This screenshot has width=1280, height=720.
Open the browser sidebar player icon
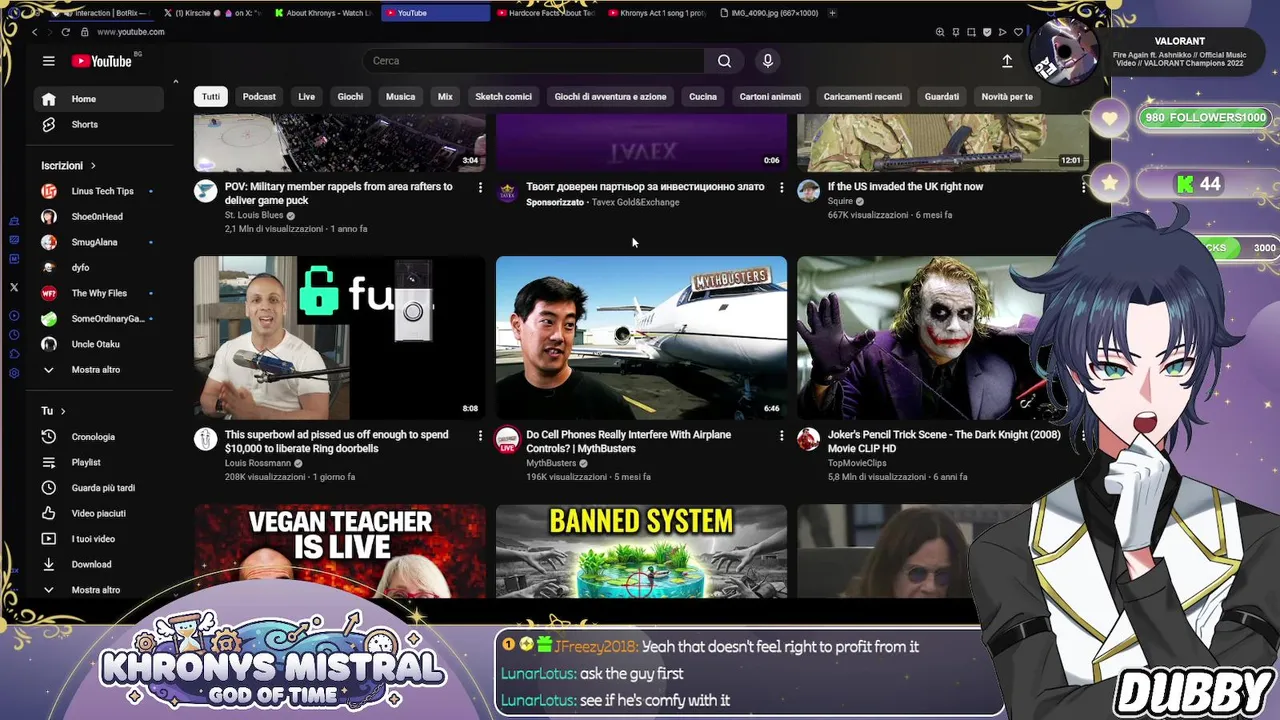(14, 316)
